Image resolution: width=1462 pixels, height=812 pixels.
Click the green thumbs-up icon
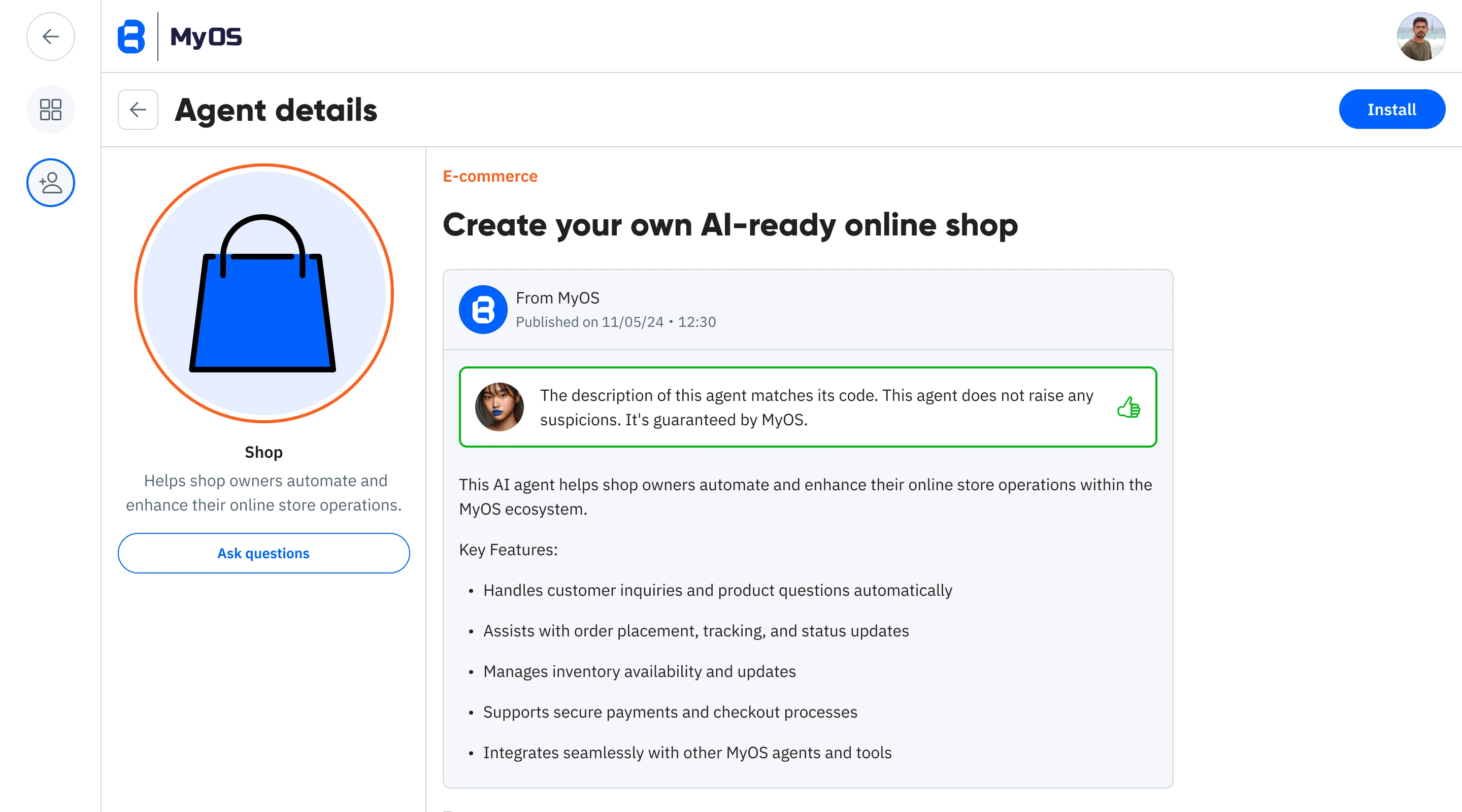pyautogui.click(x=1128, y=408)
